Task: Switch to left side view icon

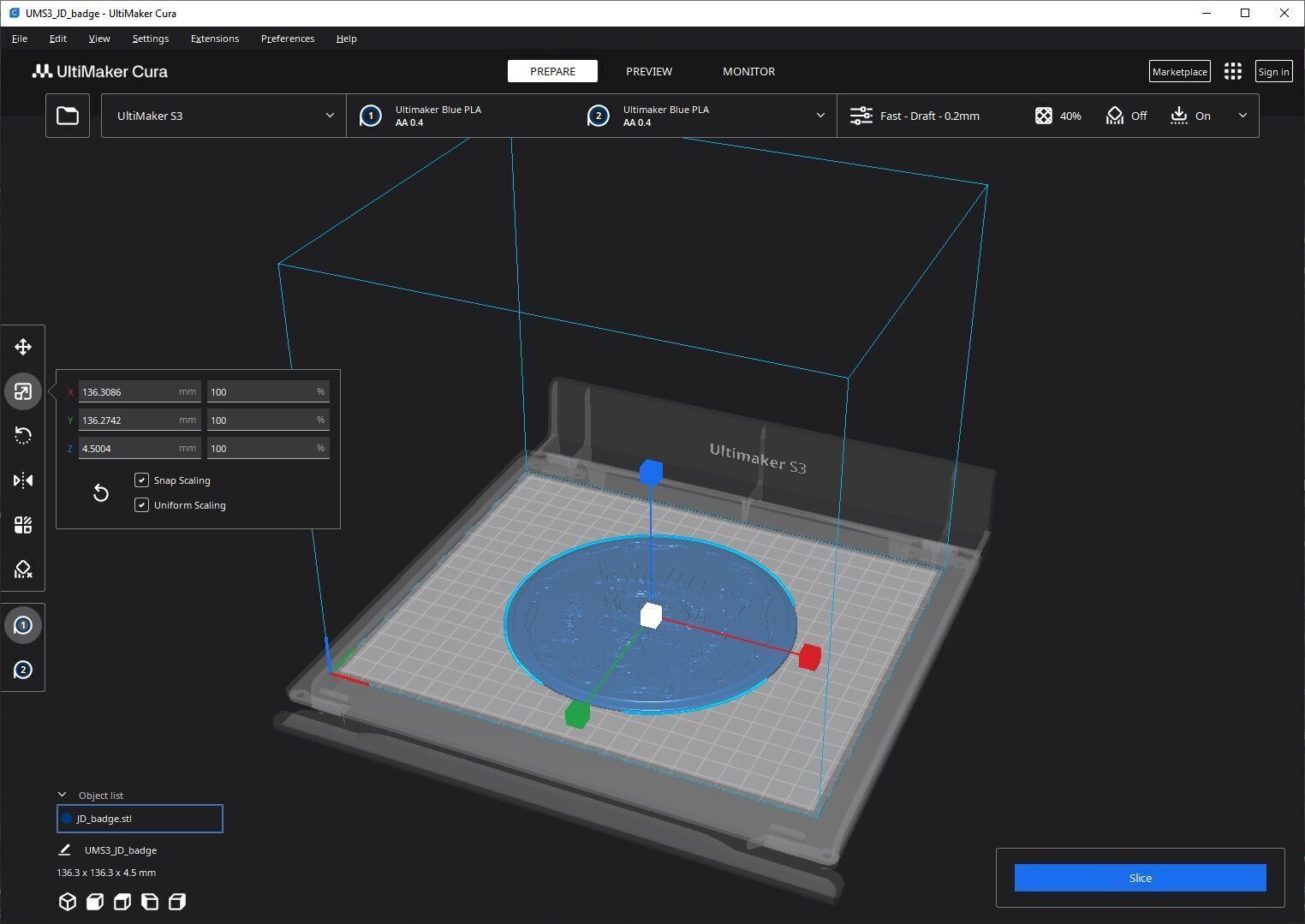Action: (150, 902)
